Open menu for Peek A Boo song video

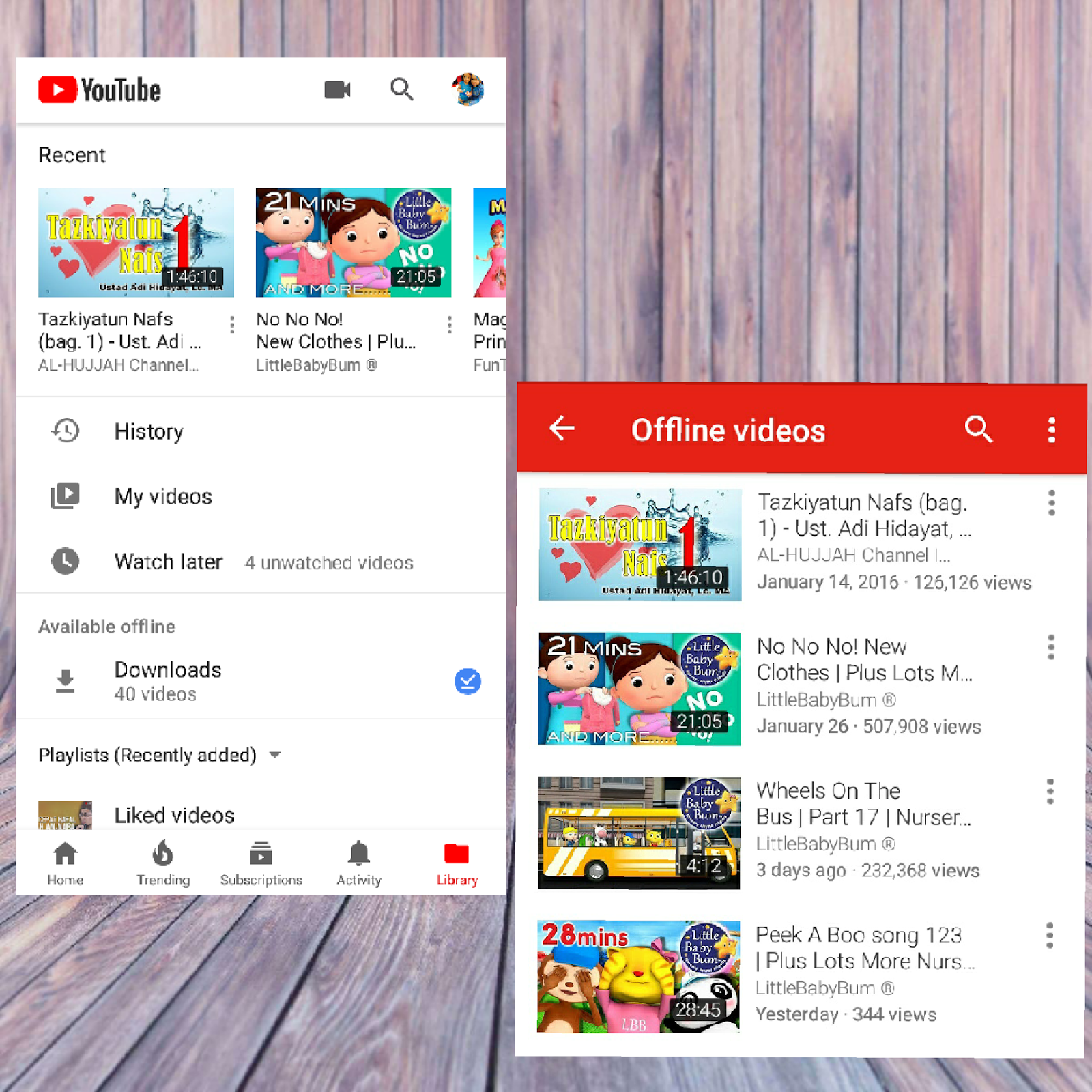(1050, 936)
